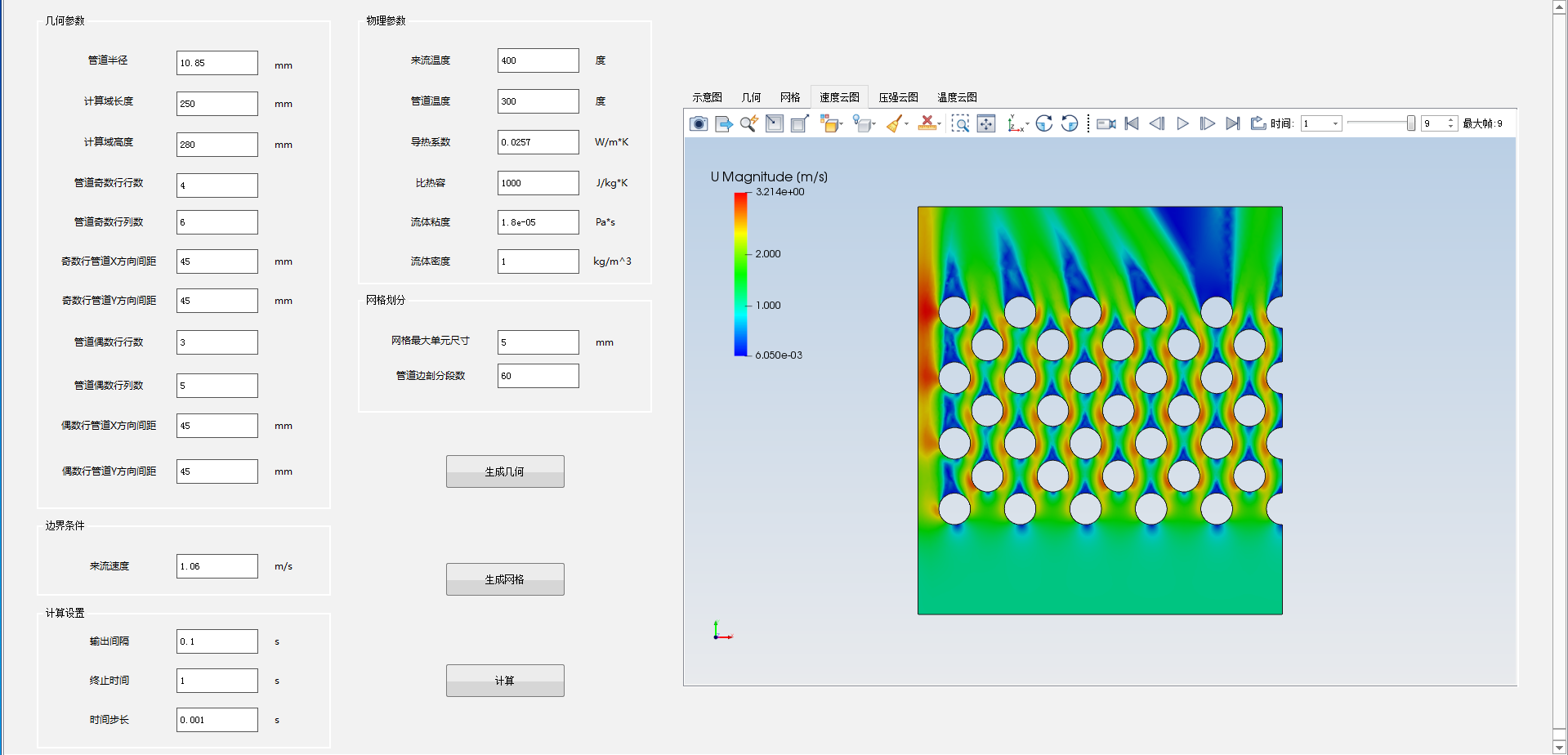This screenshot has height=755, width=1568.
Task: Click the vertical scrollbar up arrow
Action: click(1560, 7)
